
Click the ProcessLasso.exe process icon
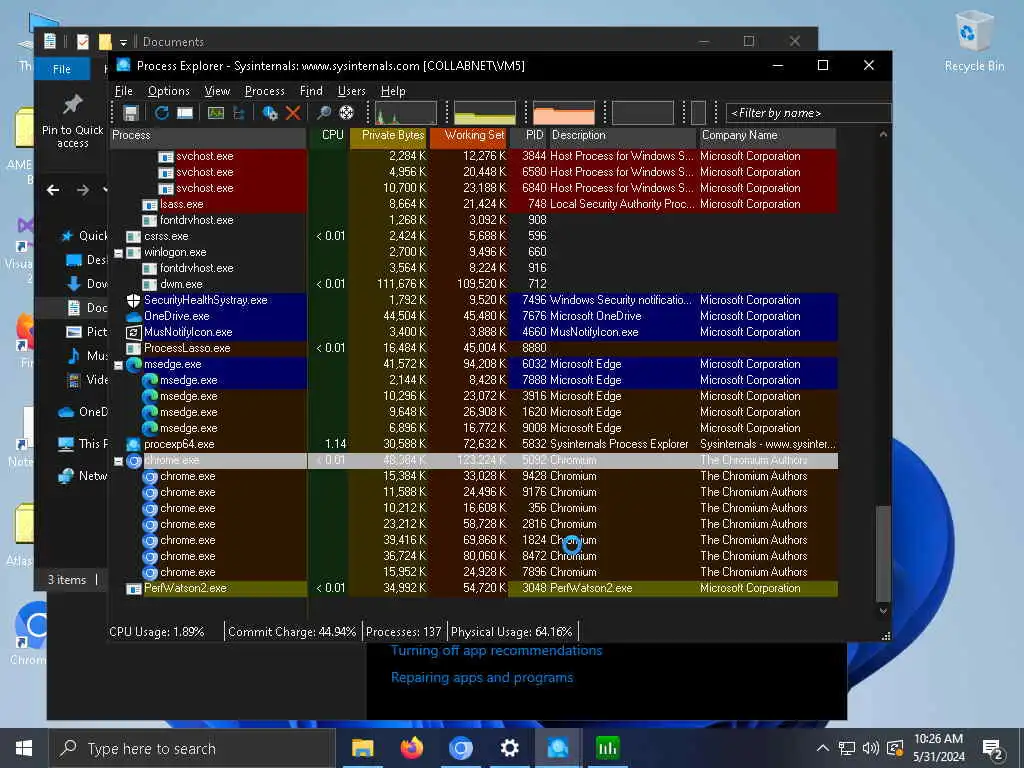click(133, 349)
